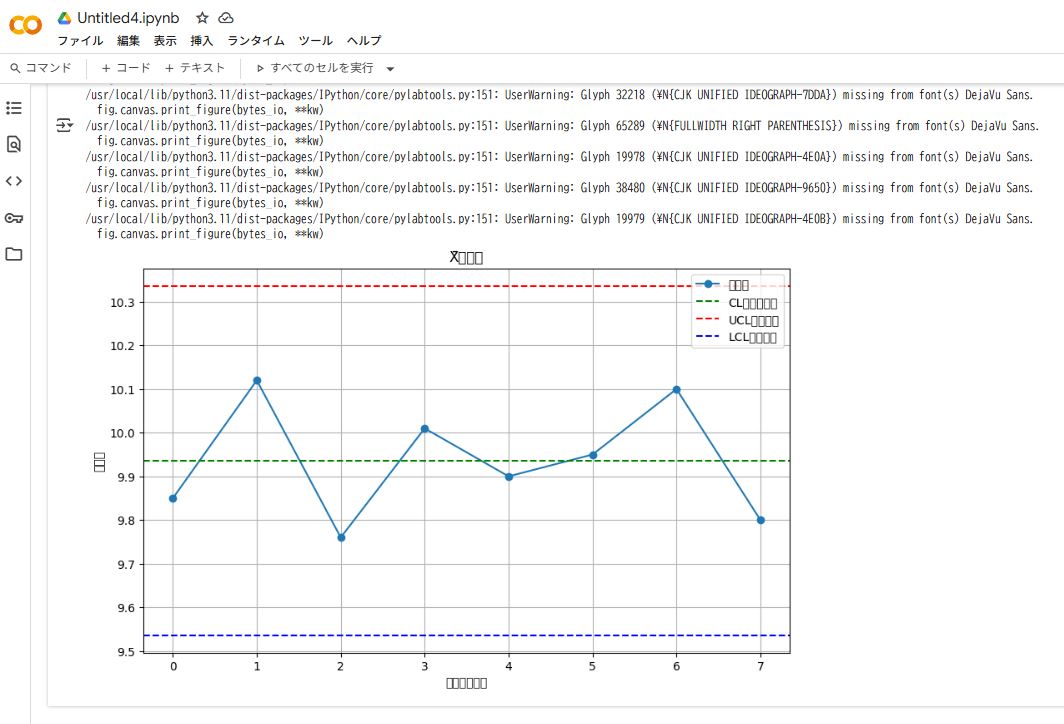Open the files folder sidebar icon
This screenshot has height=724, width=1064.
click(14, 254)
